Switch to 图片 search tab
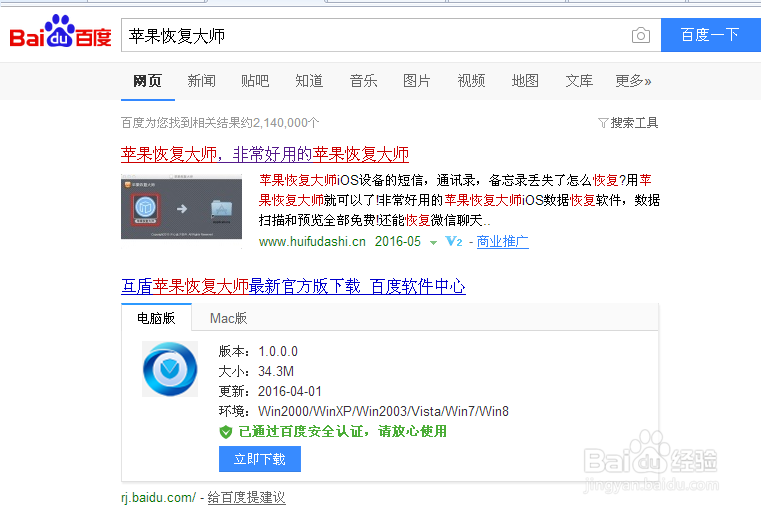The width and height of the screenshot is (761, 511). 417,81
